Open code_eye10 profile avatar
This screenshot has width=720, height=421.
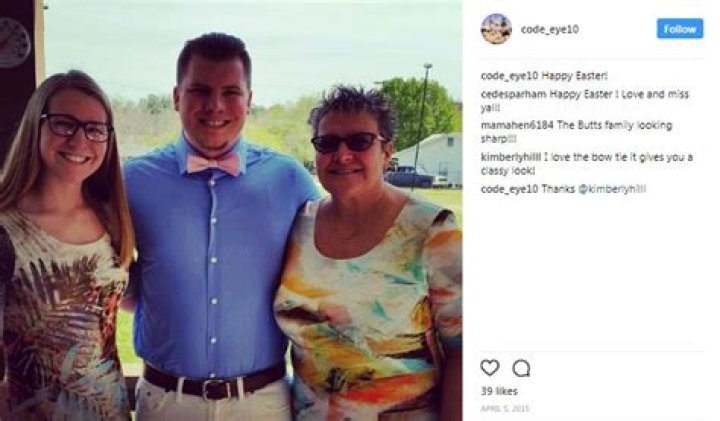pyautogui.click(x=496, y=29)
